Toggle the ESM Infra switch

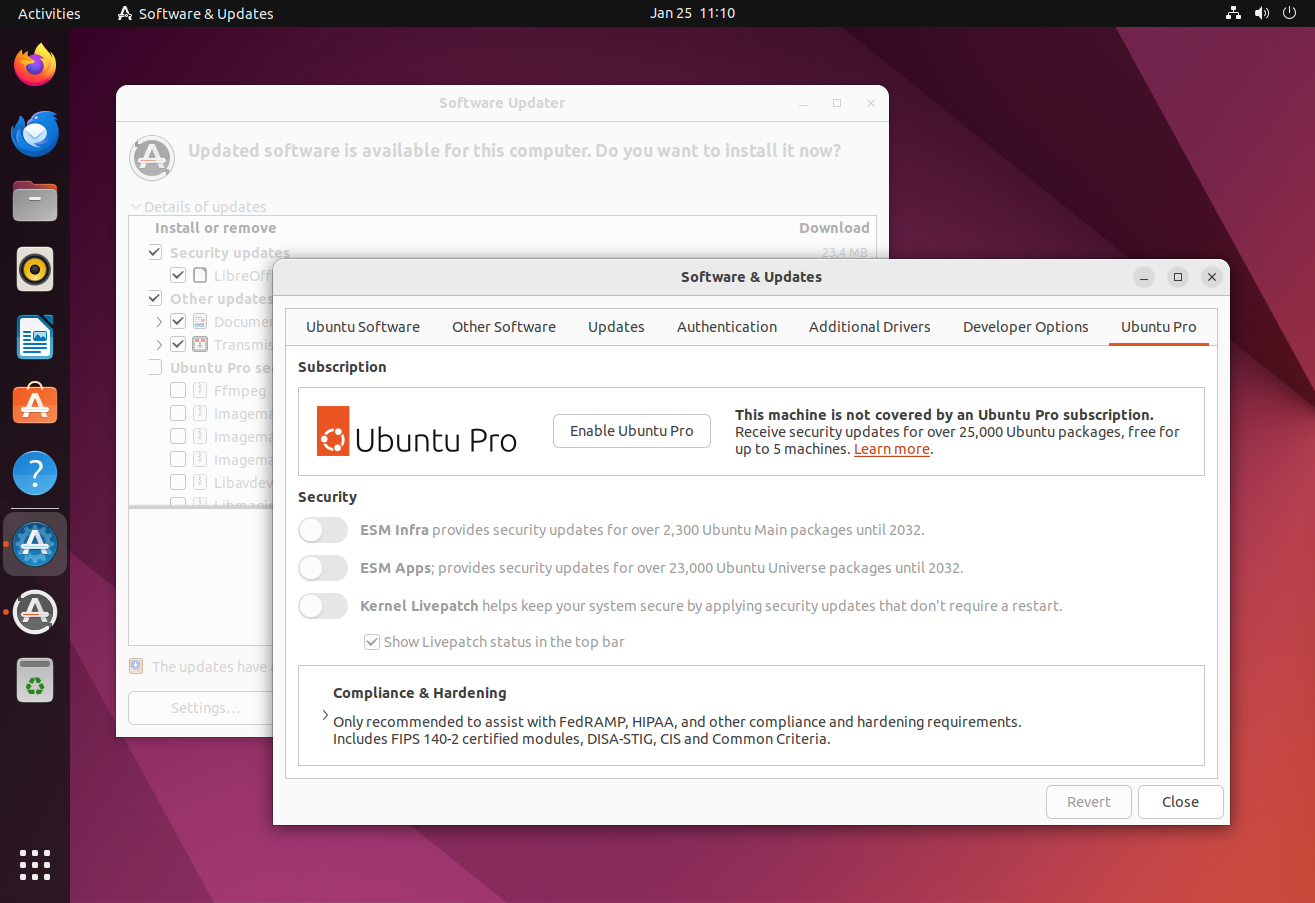pos(323,530)
